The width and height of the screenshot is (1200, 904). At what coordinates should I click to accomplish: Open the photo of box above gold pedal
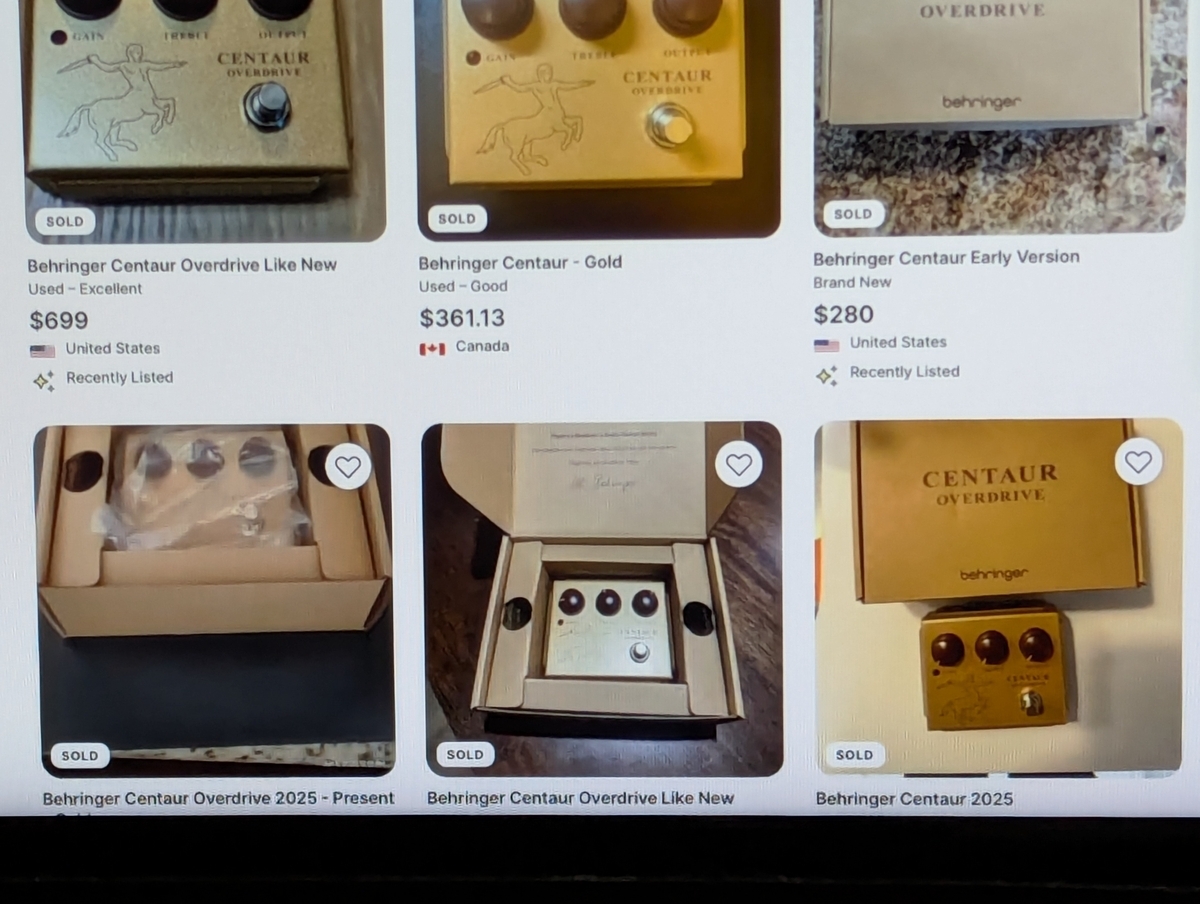point(999,596)
